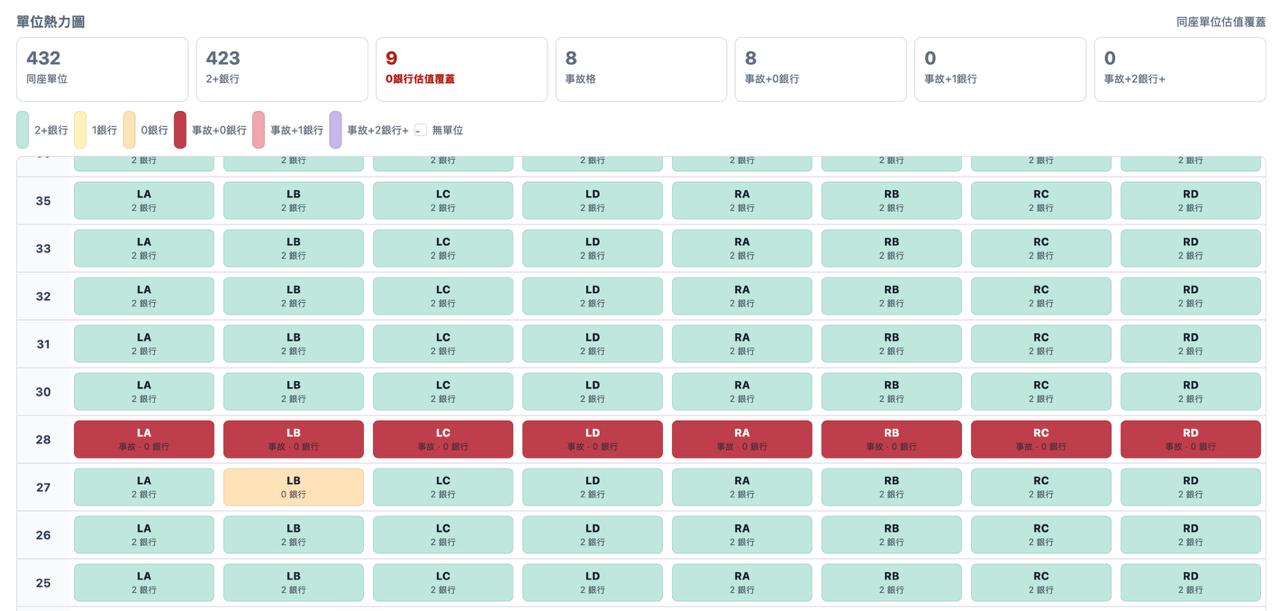Image resolution: width=1280 pixels, height=611 pixels.
Task: Select unit RD on floor 35
Action: (1190, 200)
